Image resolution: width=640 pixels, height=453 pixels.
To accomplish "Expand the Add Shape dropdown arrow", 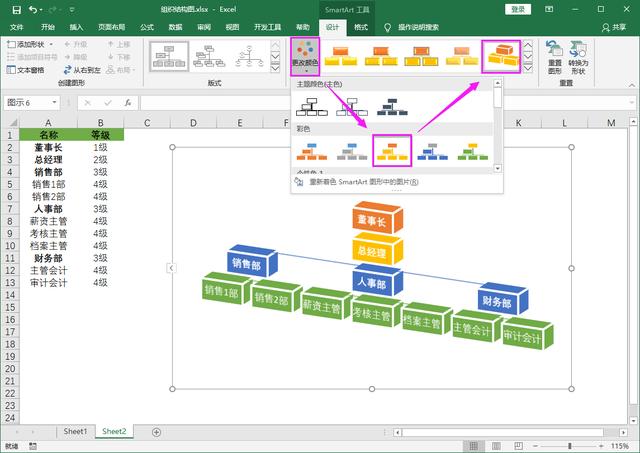I will [x=51, y=44].
